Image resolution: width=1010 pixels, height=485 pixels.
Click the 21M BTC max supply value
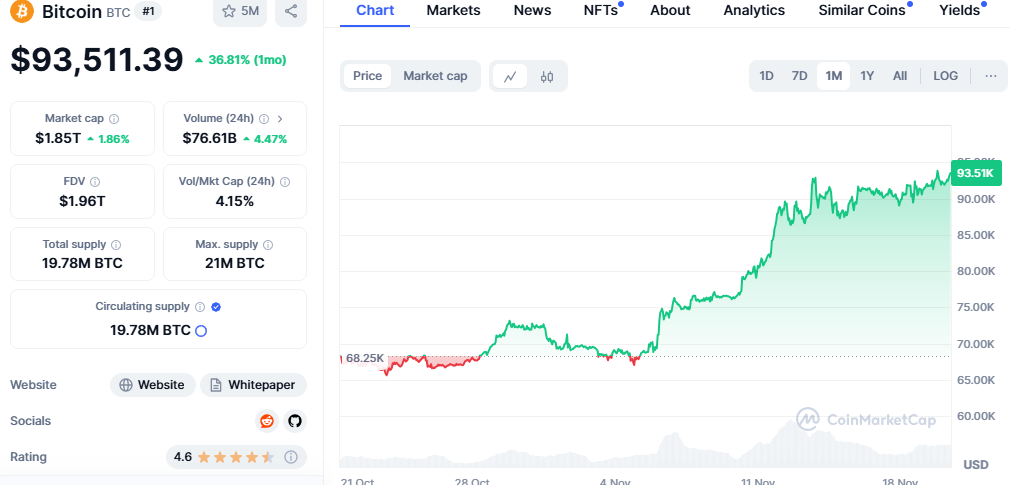pos(234,263)
